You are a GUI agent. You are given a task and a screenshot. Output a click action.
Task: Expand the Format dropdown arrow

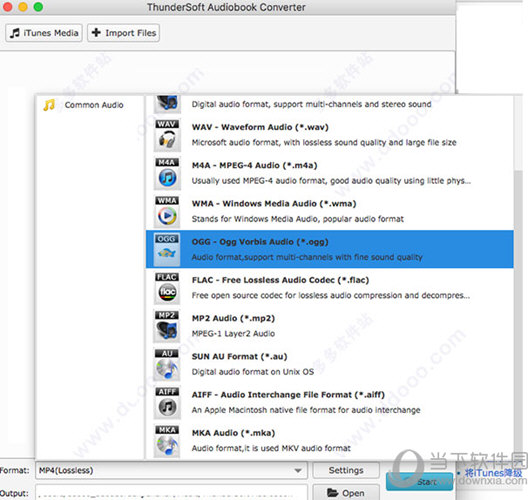298,470
